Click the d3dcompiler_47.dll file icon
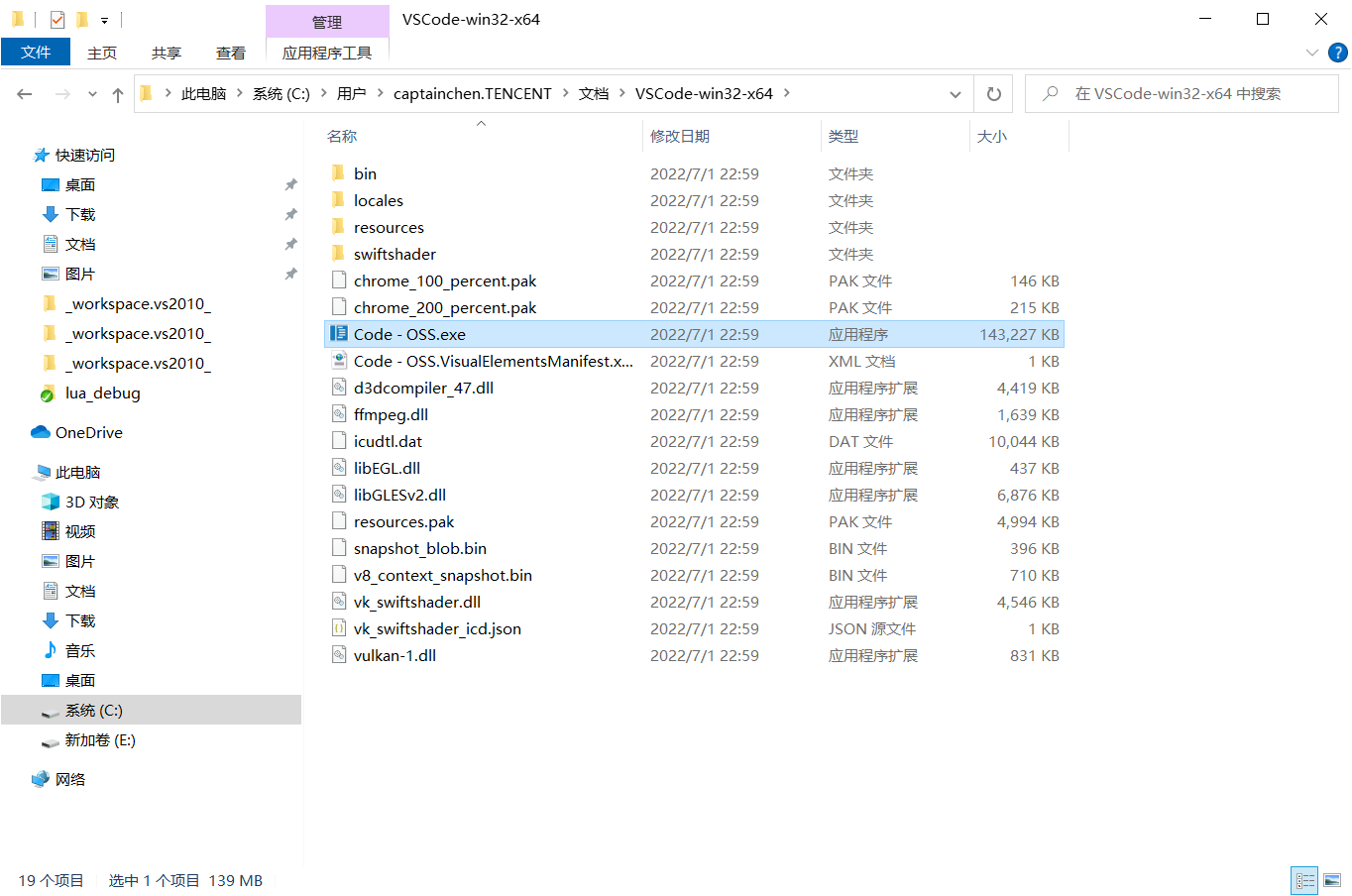The width and height of the screenshot is (1352, 896). (339, 388)
